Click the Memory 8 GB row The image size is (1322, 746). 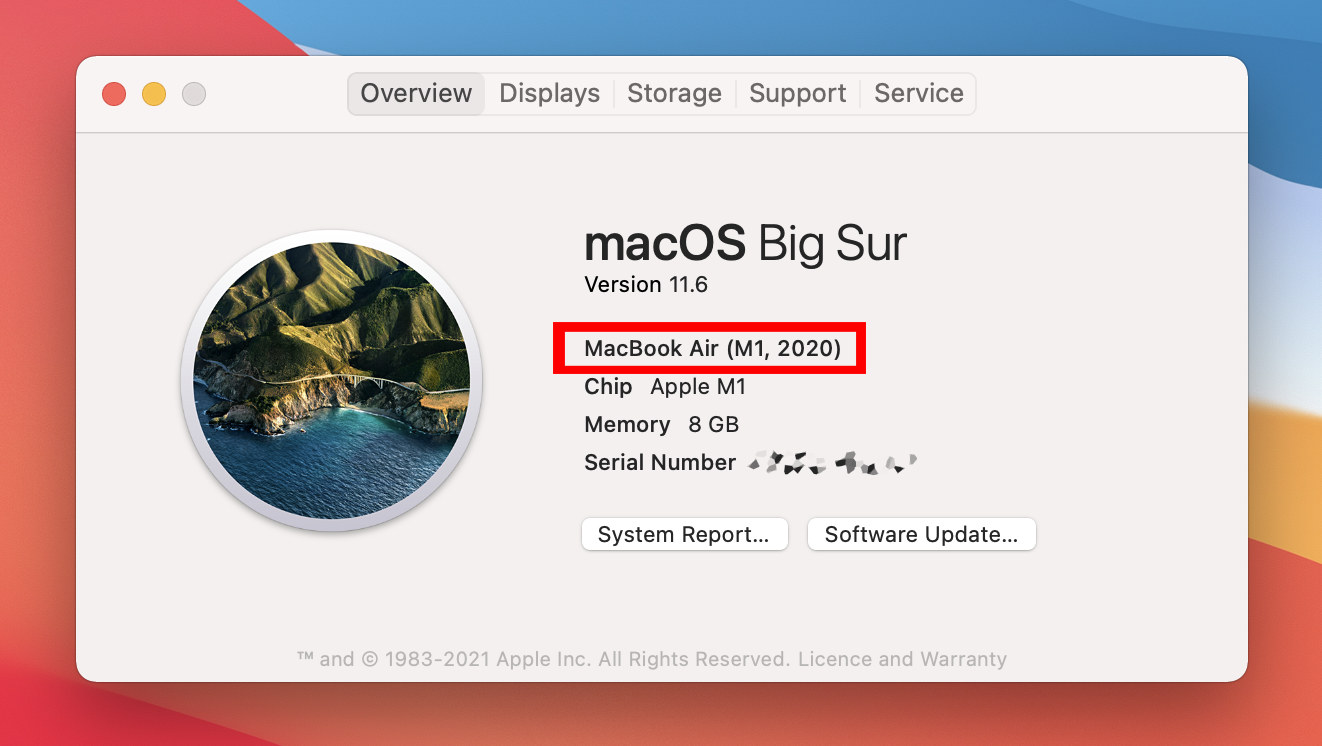[661, 424]
